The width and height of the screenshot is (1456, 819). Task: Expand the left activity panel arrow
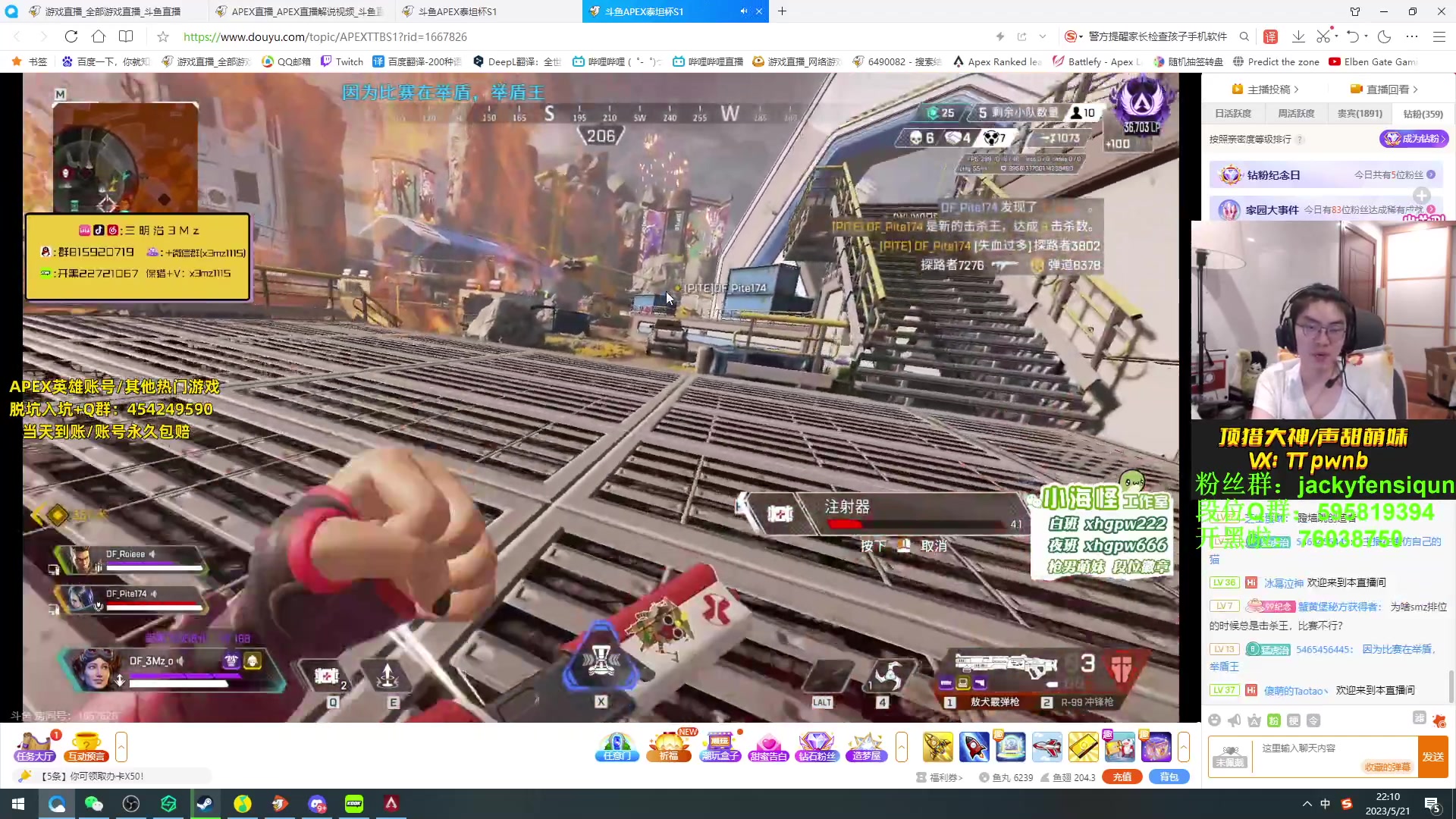pos(121,747)
